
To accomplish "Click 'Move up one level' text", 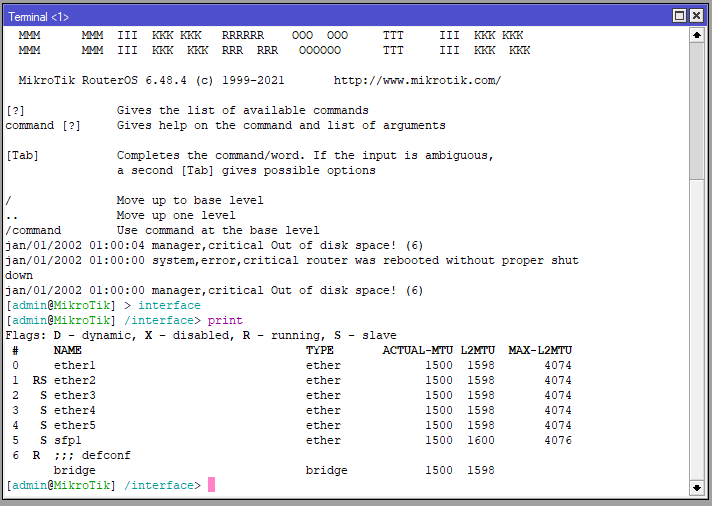I will pos(176,215).
